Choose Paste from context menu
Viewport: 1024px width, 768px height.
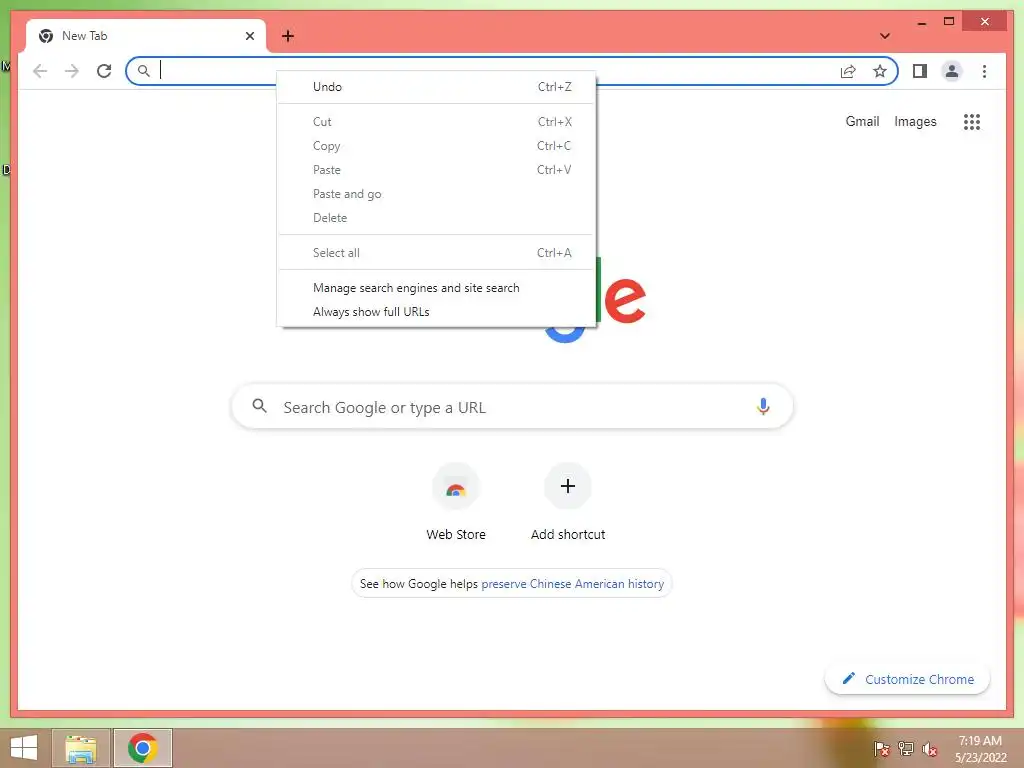click(x=436, y=170)
